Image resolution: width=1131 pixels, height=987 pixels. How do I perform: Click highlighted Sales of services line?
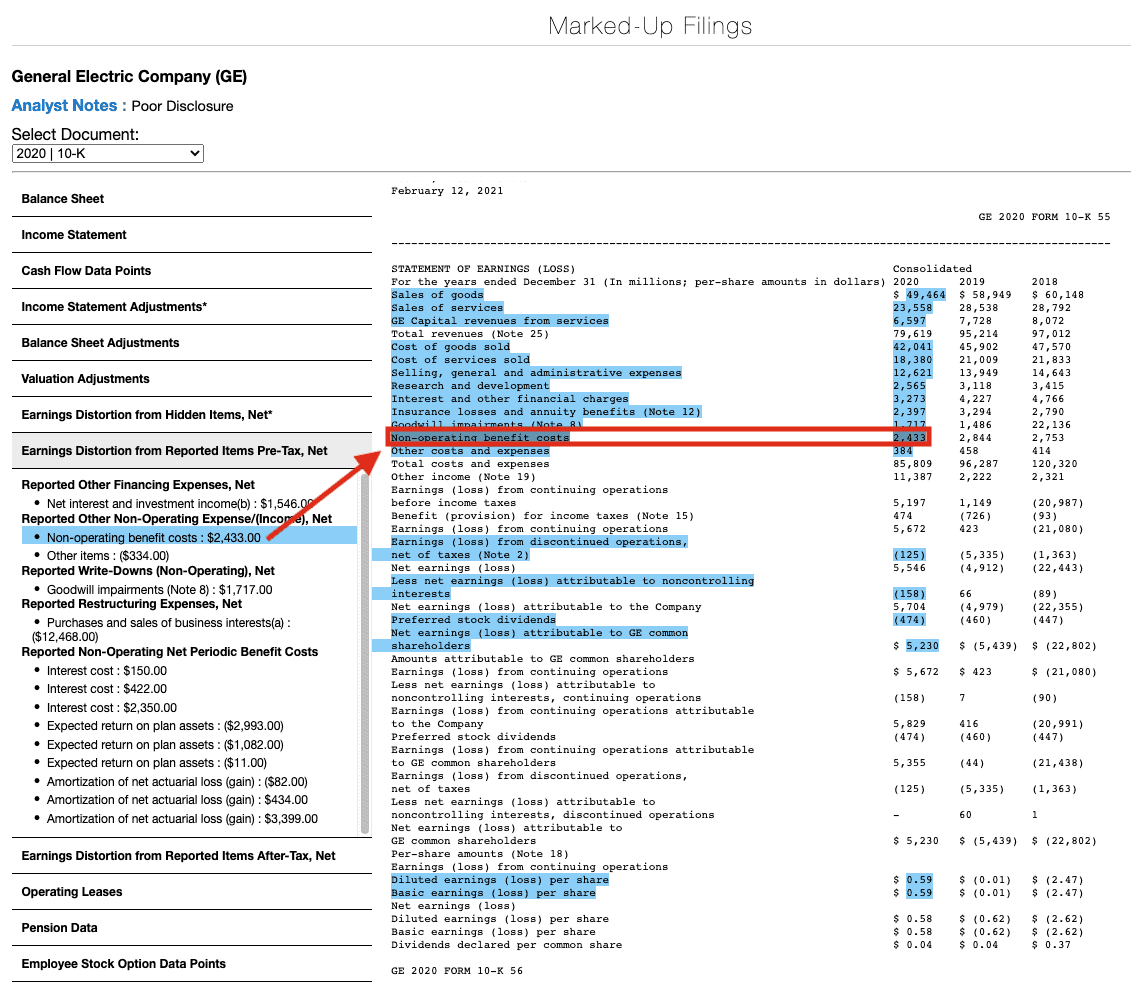[x=447, y=308]
